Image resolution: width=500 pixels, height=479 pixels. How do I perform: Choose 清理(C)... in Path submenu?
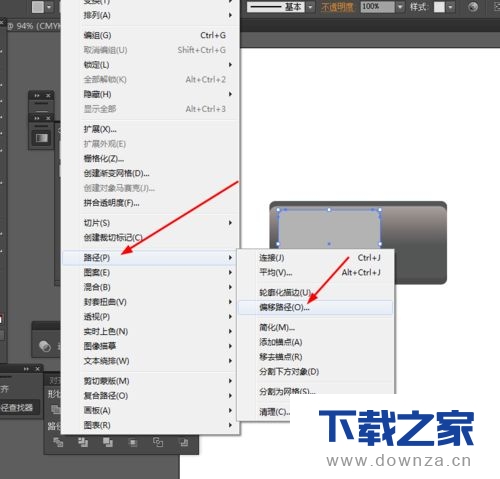(274, 412)
